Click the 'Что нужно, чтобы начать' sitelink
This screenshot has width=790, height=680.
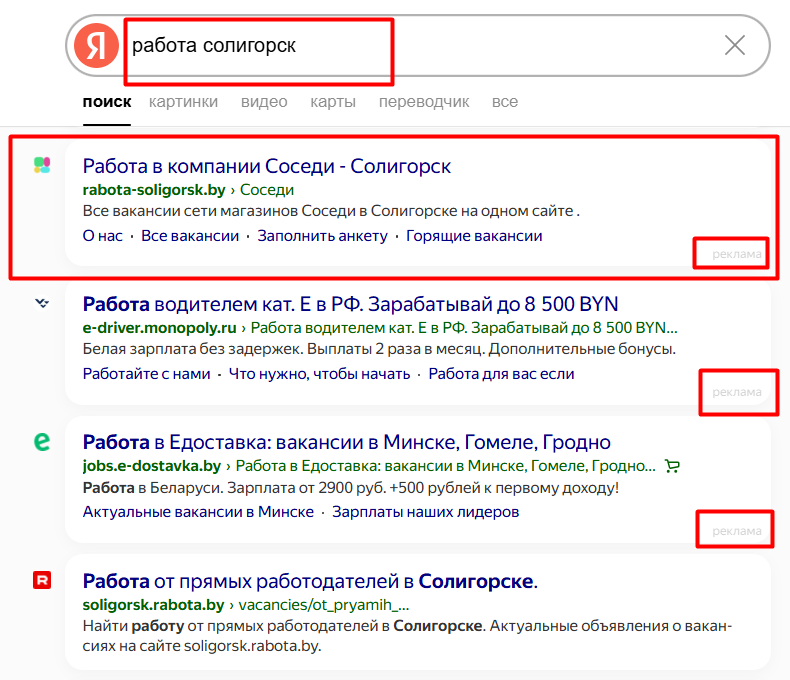tap(320, 374)
